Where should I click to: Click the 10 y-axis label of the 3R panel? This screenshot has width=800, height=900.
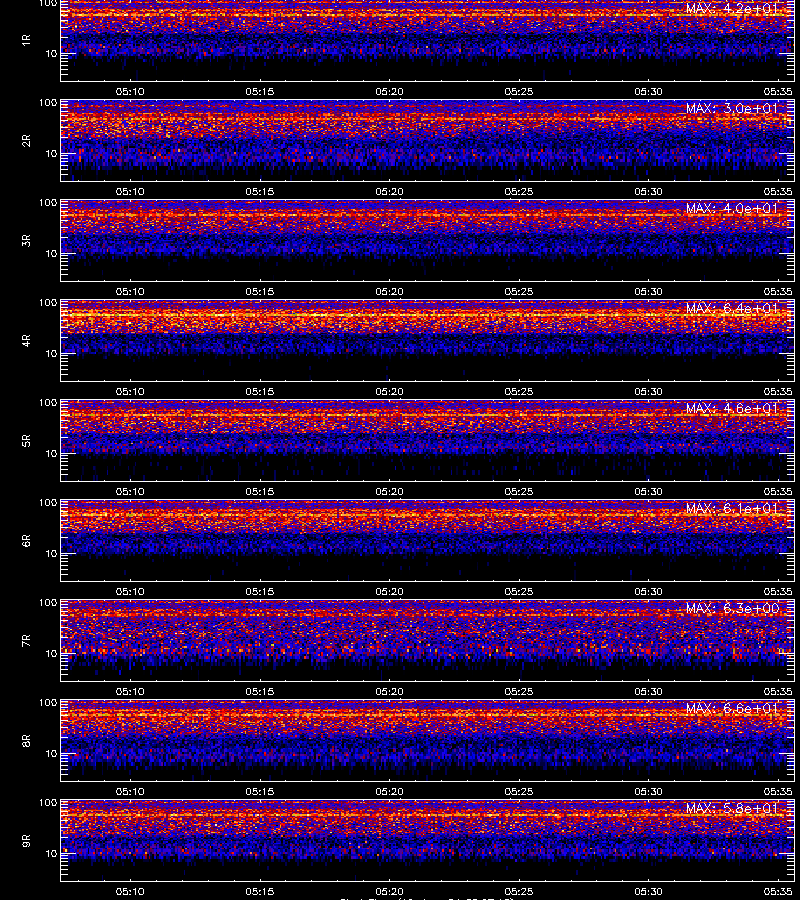pyautogui.click(x=51, y=253)
